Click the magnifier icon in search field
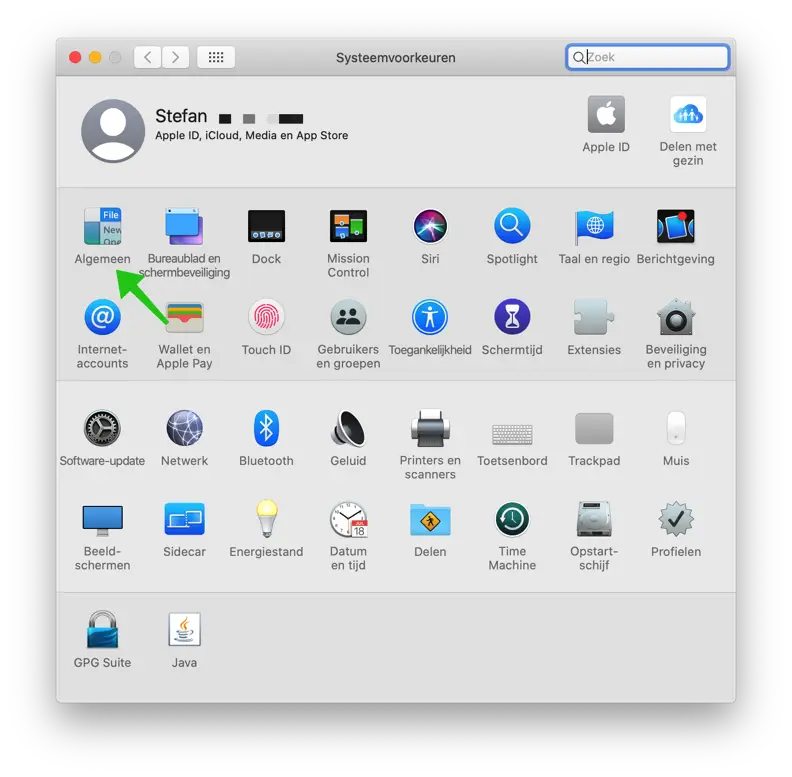792x777 pixels. pos(578,57)
